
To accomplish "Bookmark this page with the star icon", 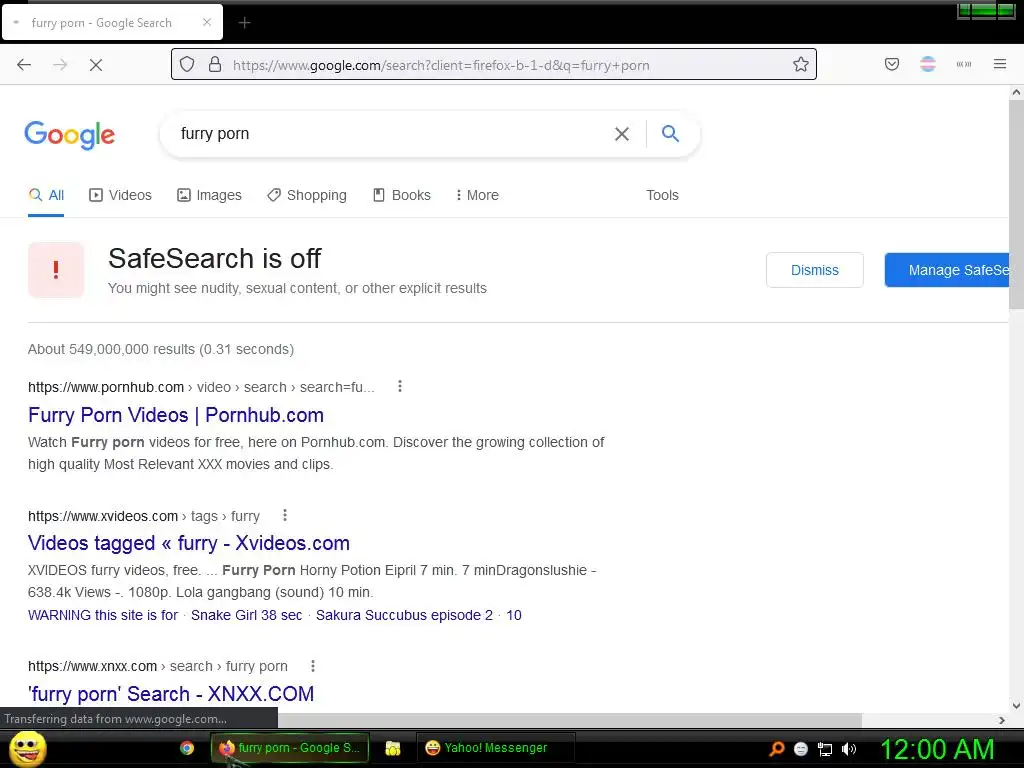I will point(801,64).
